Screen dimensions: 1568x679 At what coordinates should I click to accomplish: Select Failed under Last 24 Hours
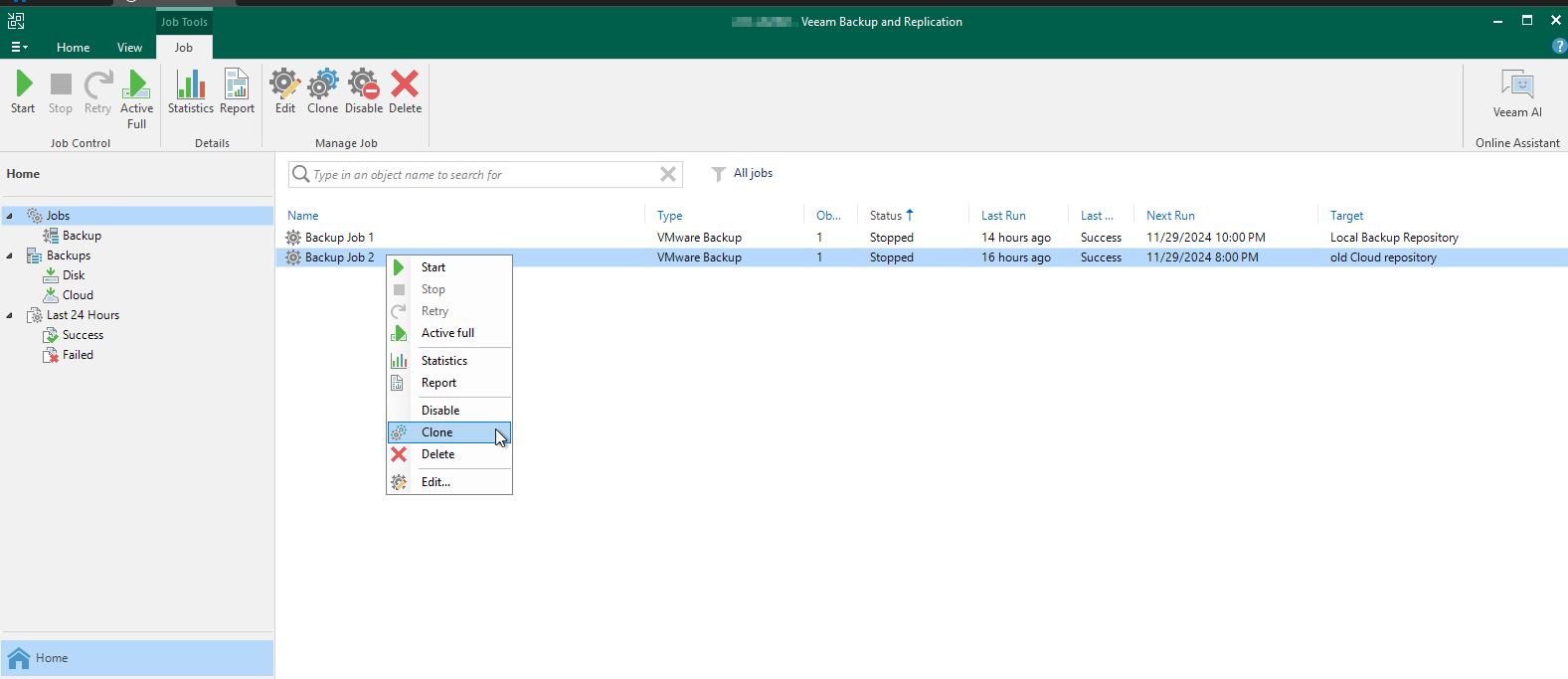[78, 355]
